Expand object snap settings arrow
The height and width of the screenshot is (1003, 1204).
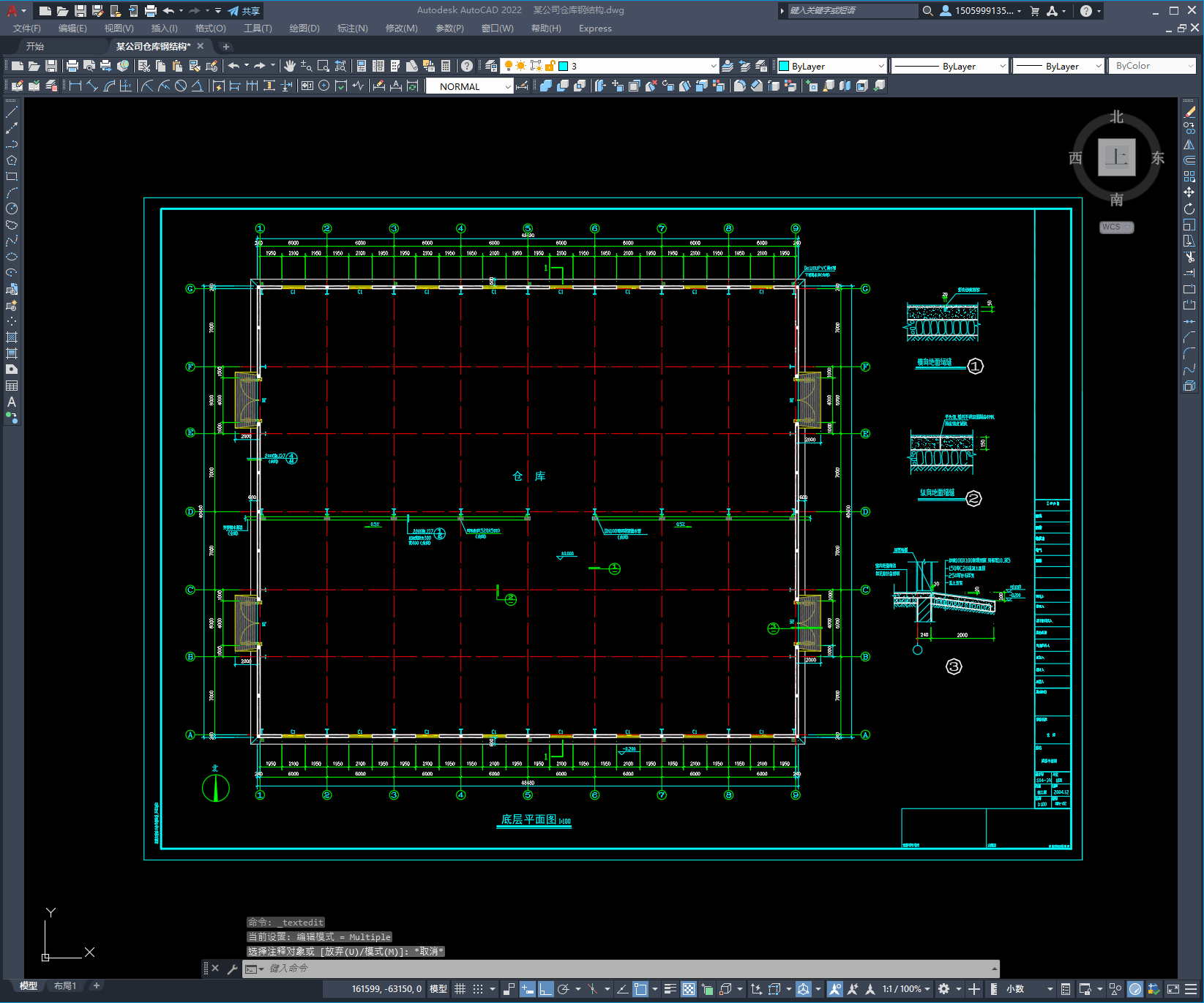pos(655,989)
